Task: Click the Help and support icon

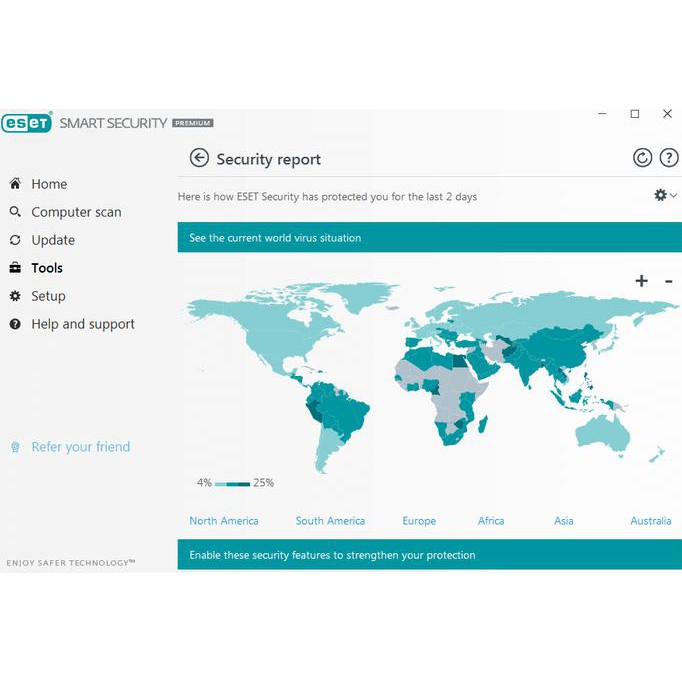Action: click(15, 324)
